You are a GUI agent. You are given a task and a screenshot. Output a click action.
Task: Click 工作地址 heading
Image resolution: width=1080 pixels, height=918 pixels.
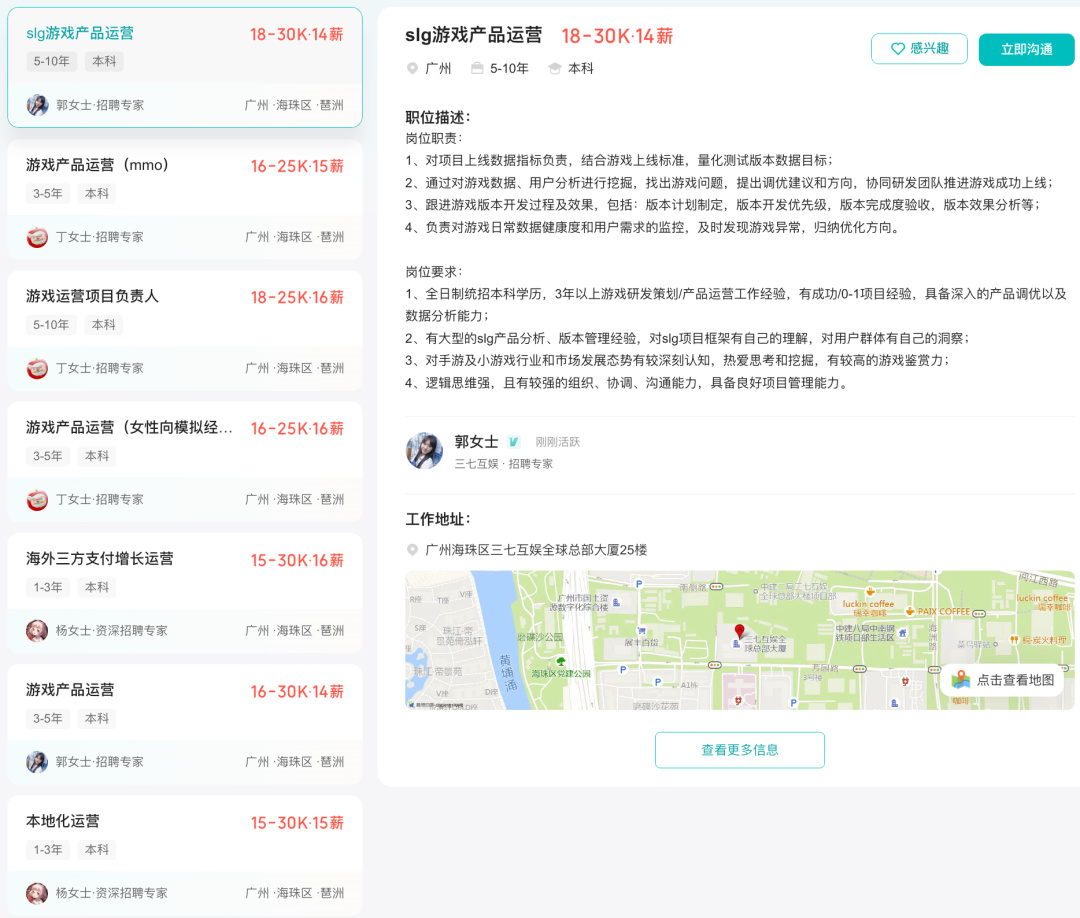[x=437, y=519]
